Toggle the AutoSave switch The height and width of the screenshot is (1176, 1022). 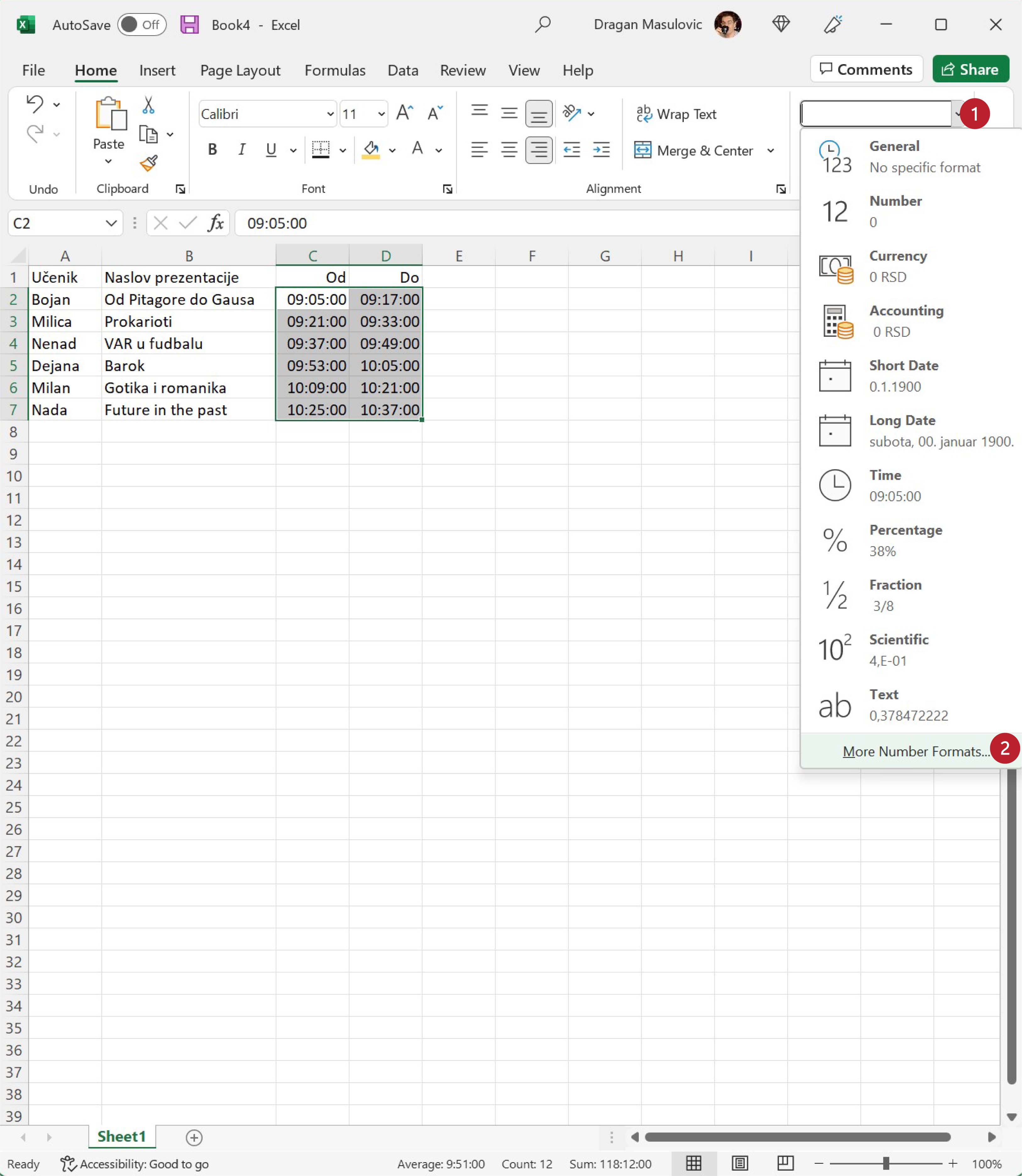click(x=141, y=25)
